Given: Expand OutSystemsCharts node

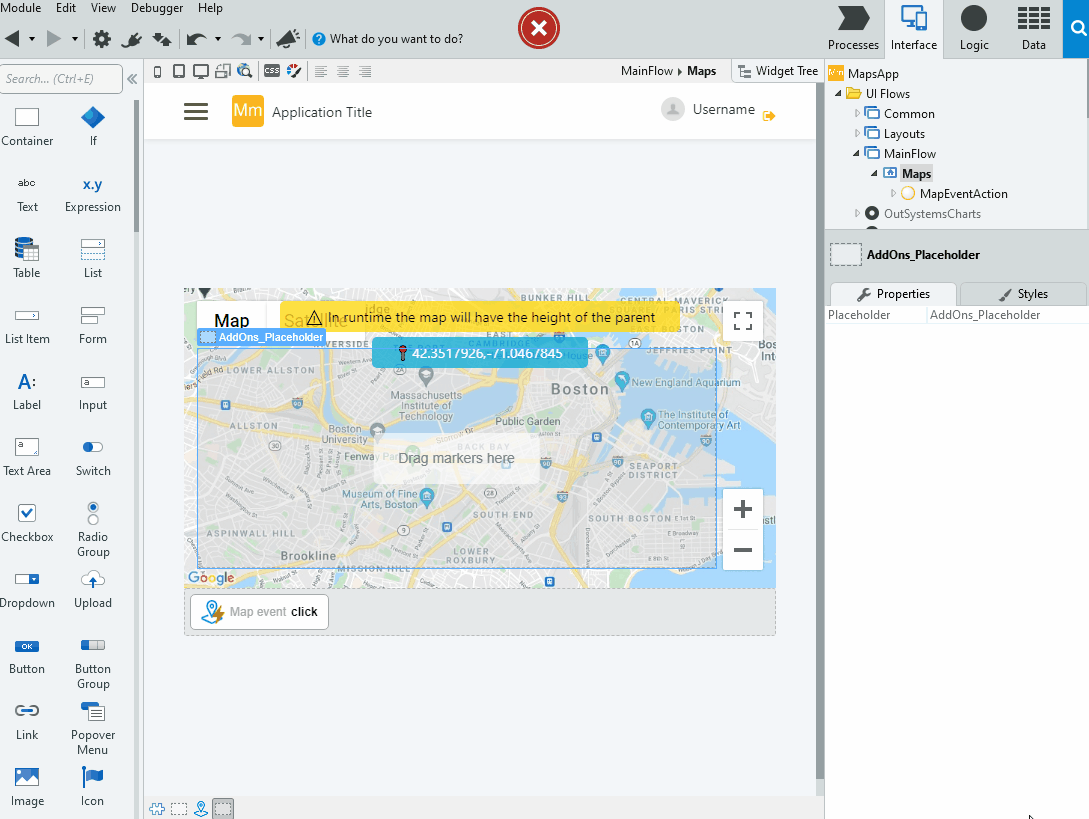Looking at the screenshot, I should coord(857,213).
